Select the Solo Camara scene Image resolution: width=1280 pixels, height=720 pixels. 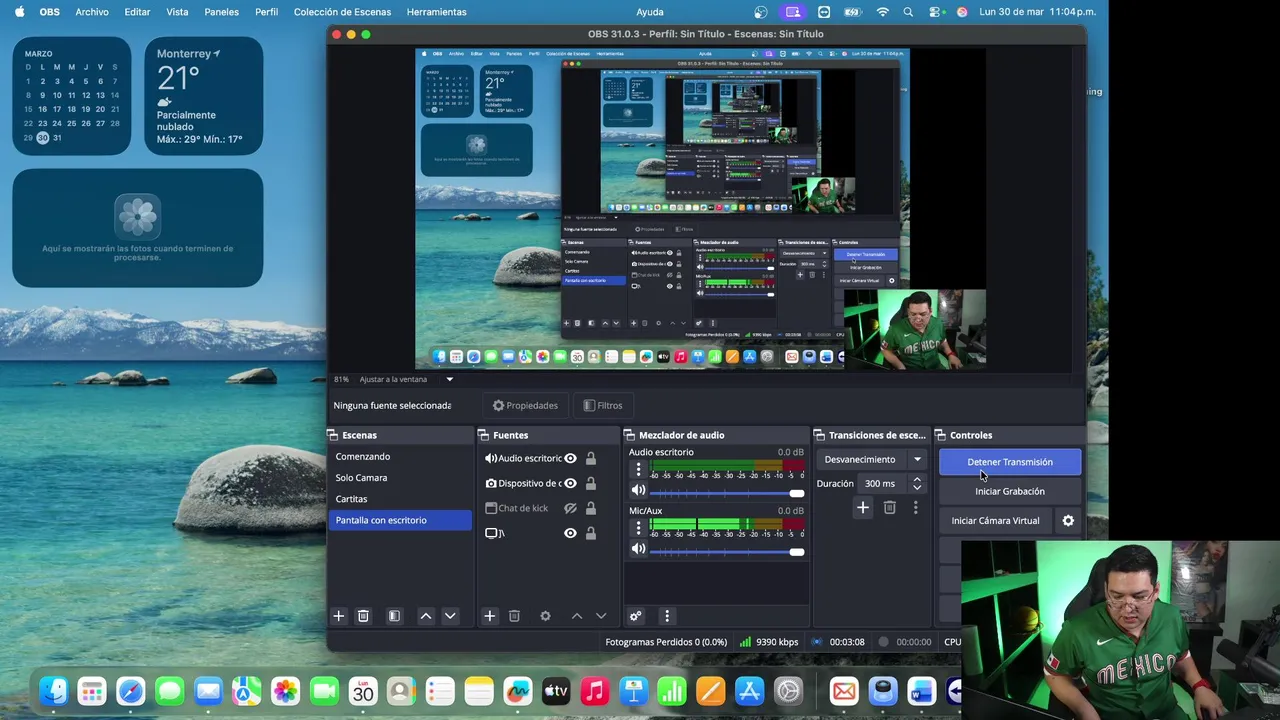pyautogui.click(x=400, y=478)
